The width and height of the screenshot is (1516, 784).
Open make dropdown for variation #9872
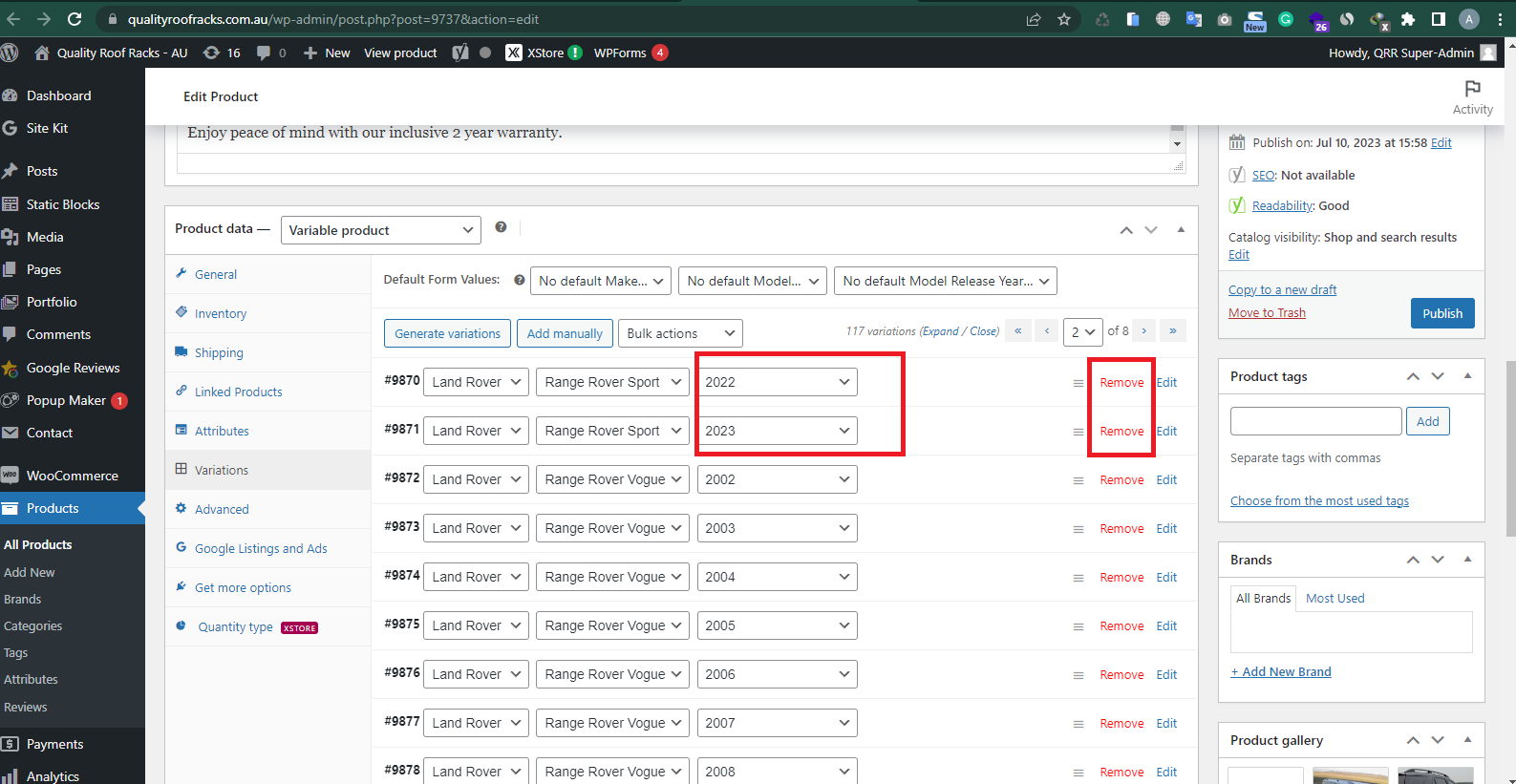(476, 479)
